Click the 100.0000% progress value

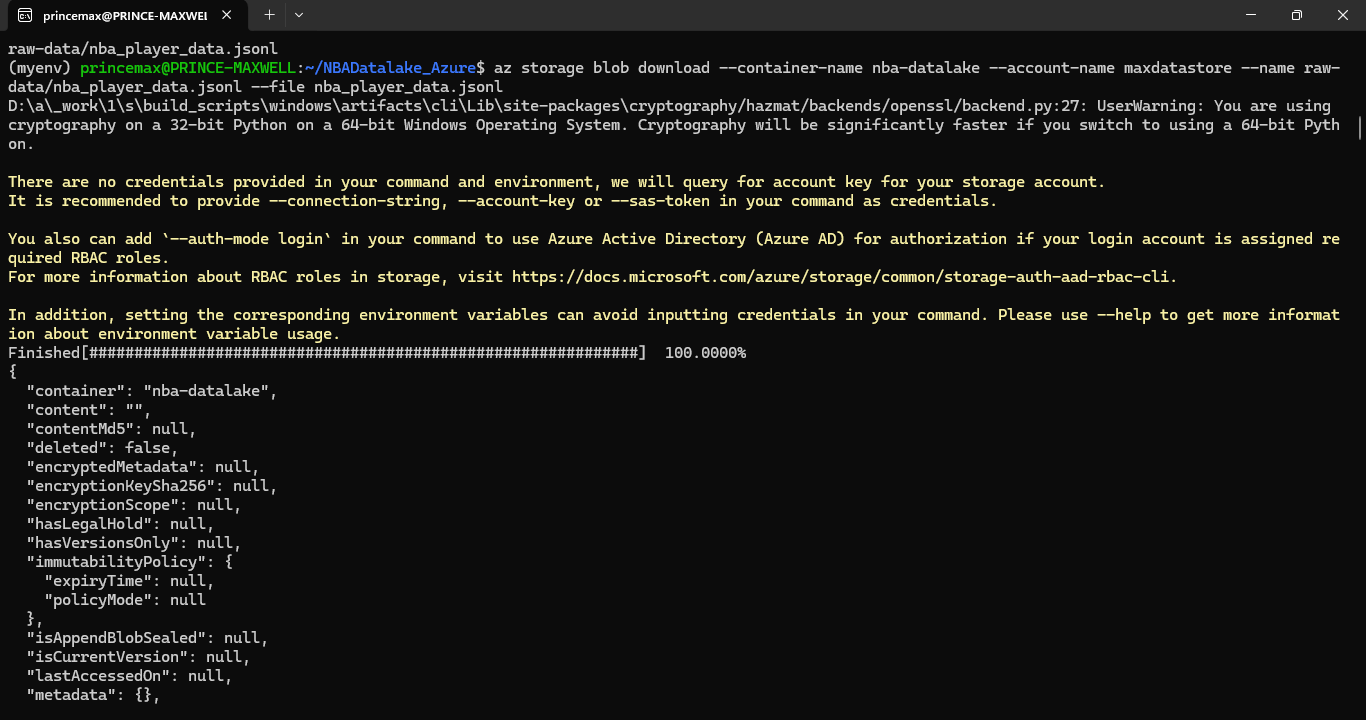point(705,353)
